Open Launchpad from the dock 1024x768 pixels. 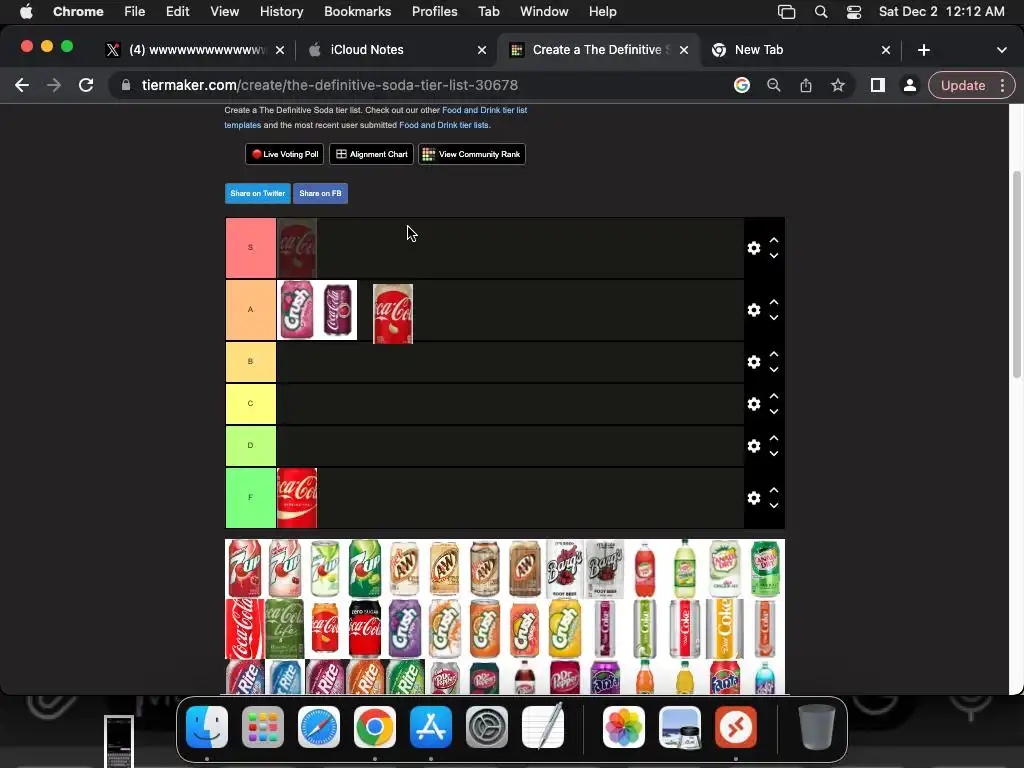tap(263, 727)
